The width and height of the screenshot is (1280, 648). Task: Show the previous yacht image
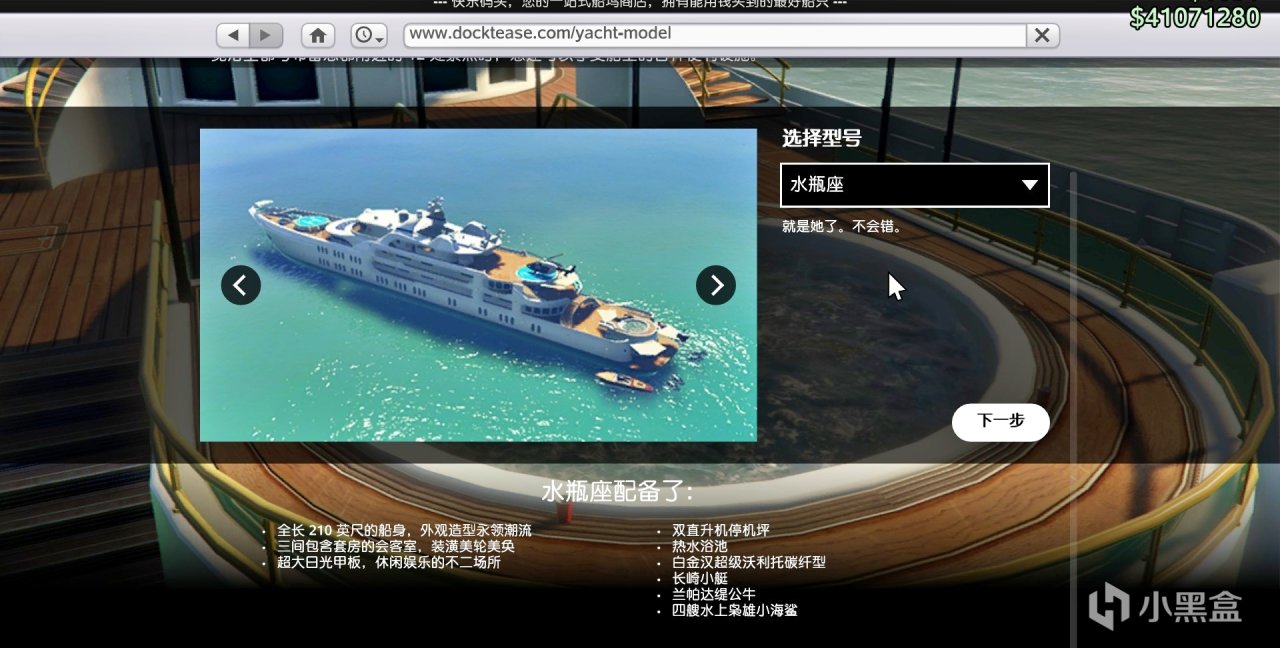click(x=241, y=285)
